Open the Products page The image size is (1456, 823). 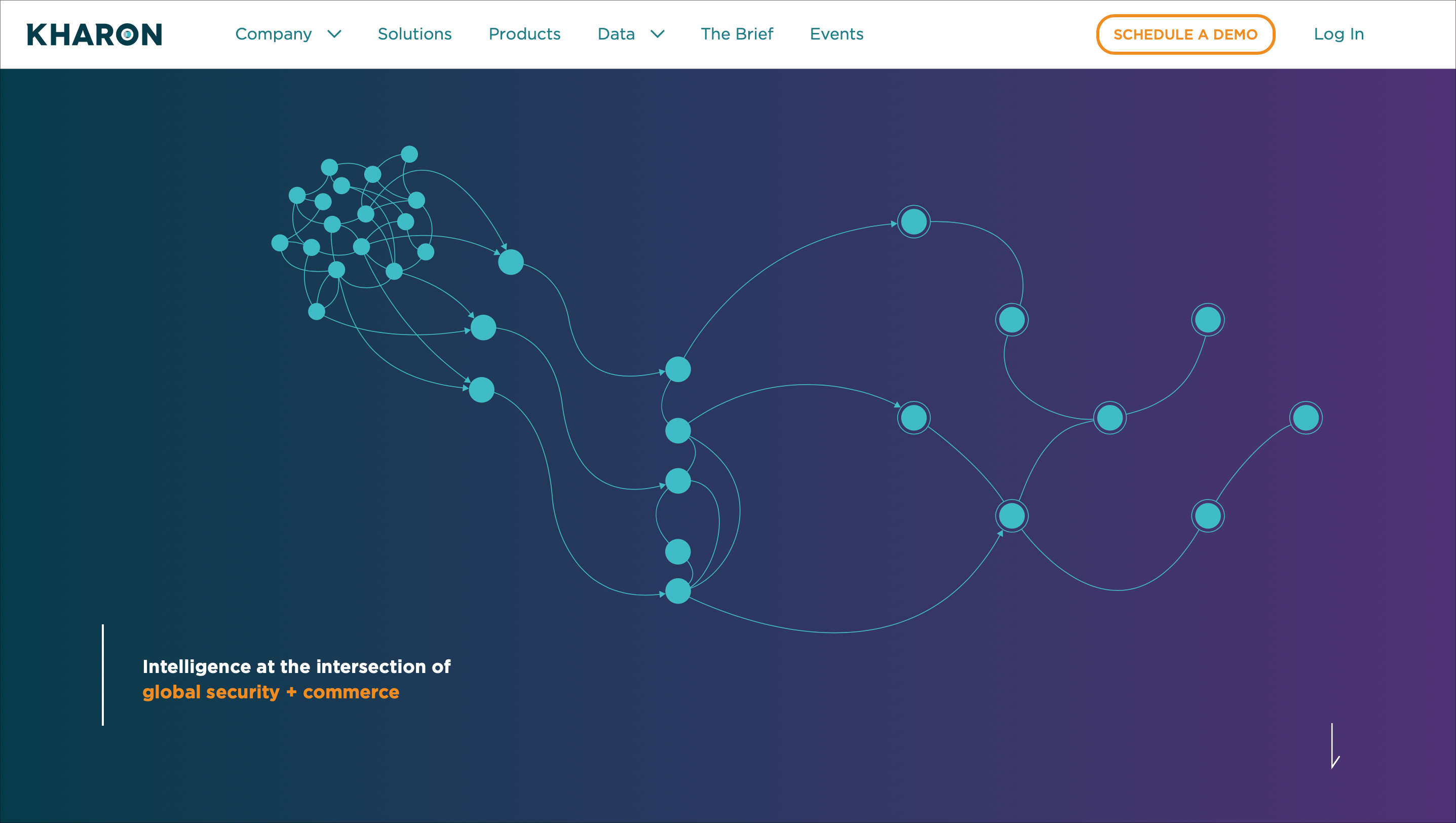pyautogui.click(x=524, y=34)
